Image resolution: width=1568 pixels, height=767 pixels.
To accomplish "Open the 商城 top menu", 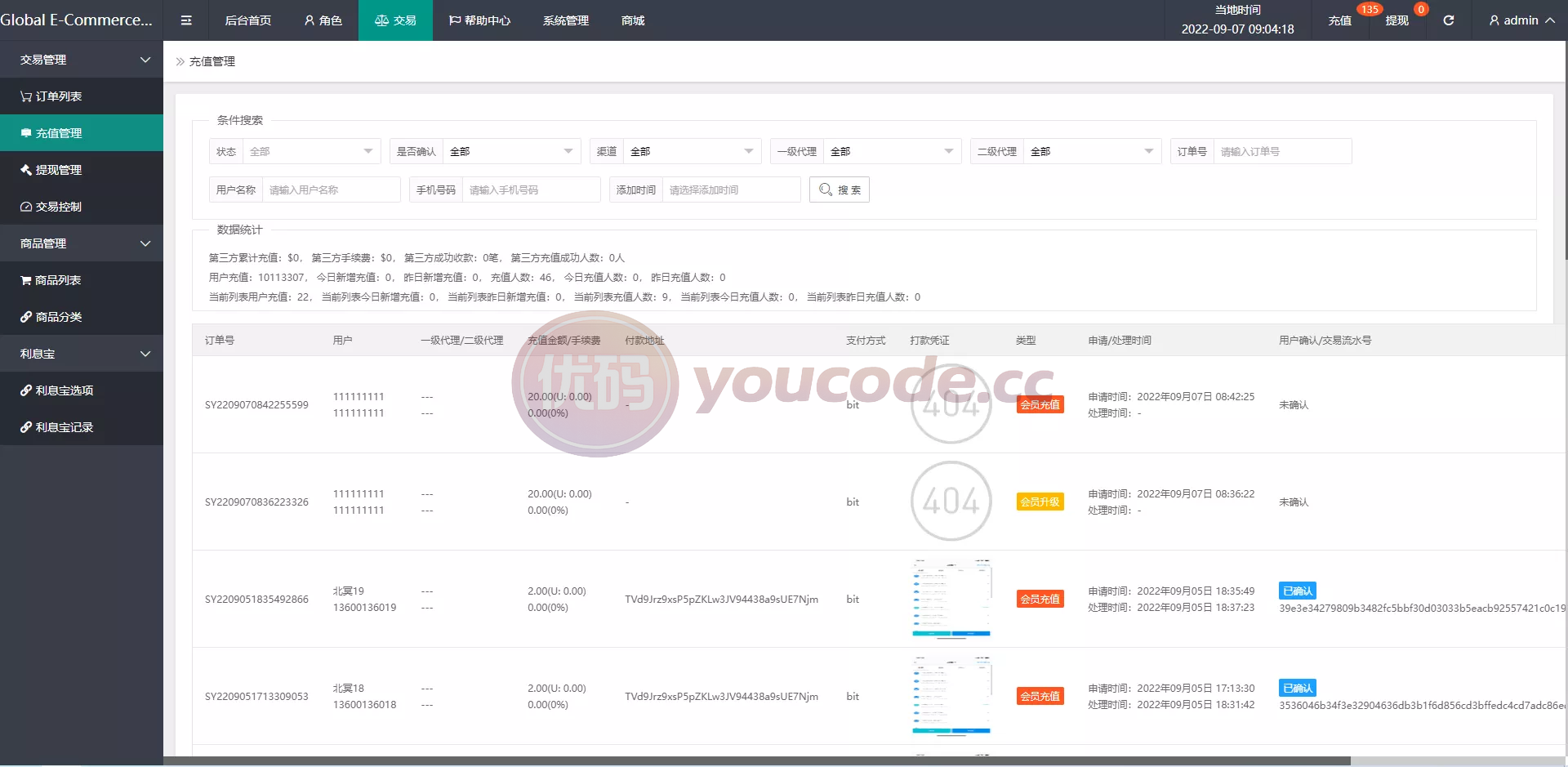I will coord(633,20).
